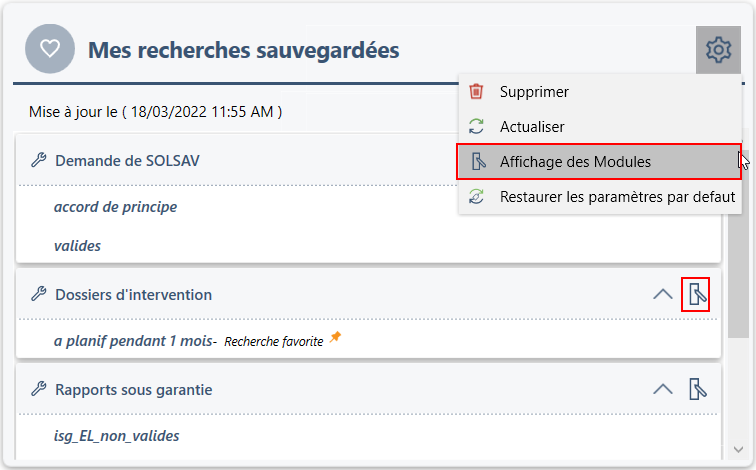The height and width of the screenshot is (470, 756).
Task: Open the 'isg_EL_non_valides' saved search
Action: point(116,435)
